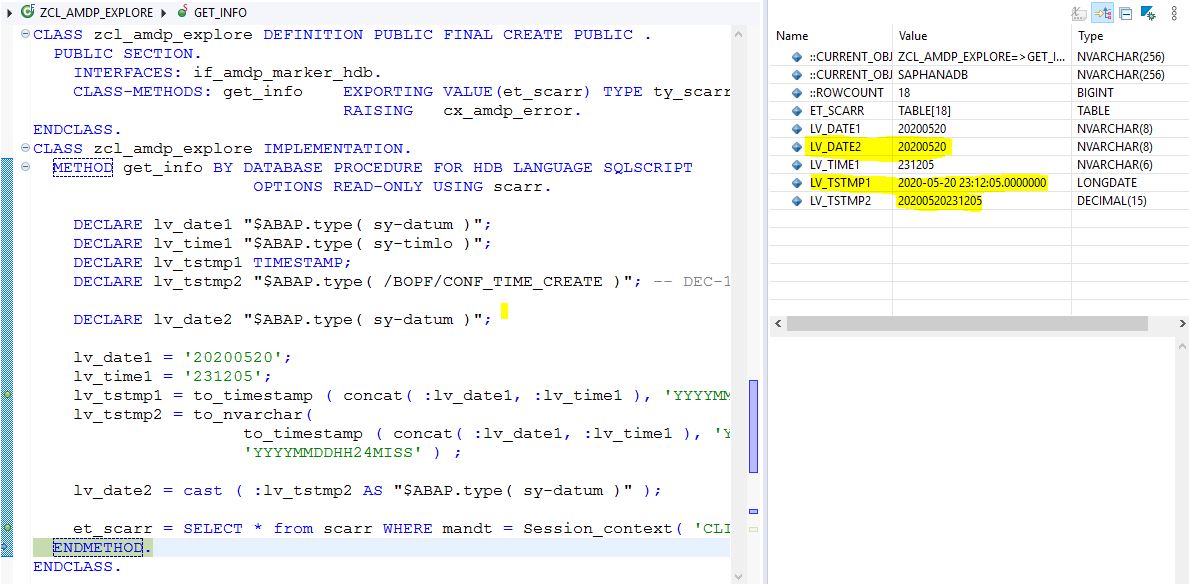Select the ZCL_AMDP_EXPLORE breadcrumb label

pos(96,13)
